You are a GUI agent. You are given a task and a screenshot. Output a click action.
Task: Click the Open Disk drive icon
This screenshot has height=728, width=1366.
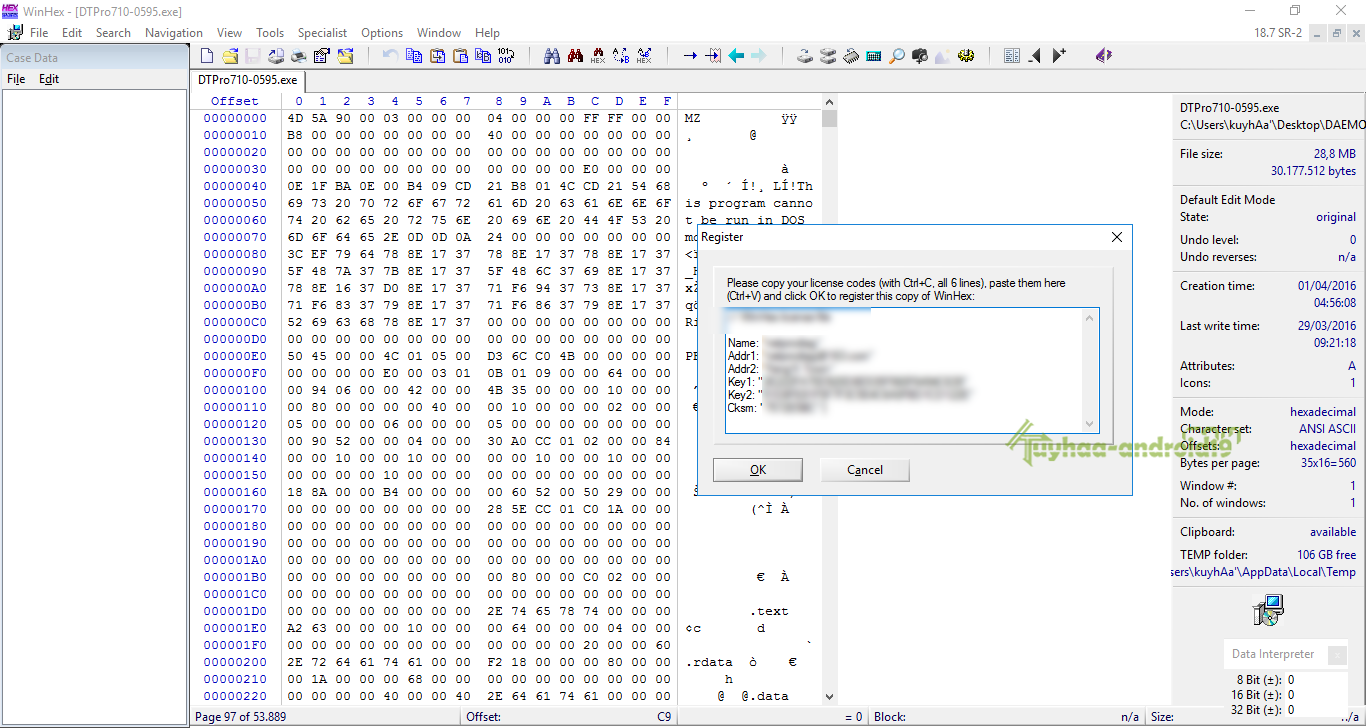point(805,56)
